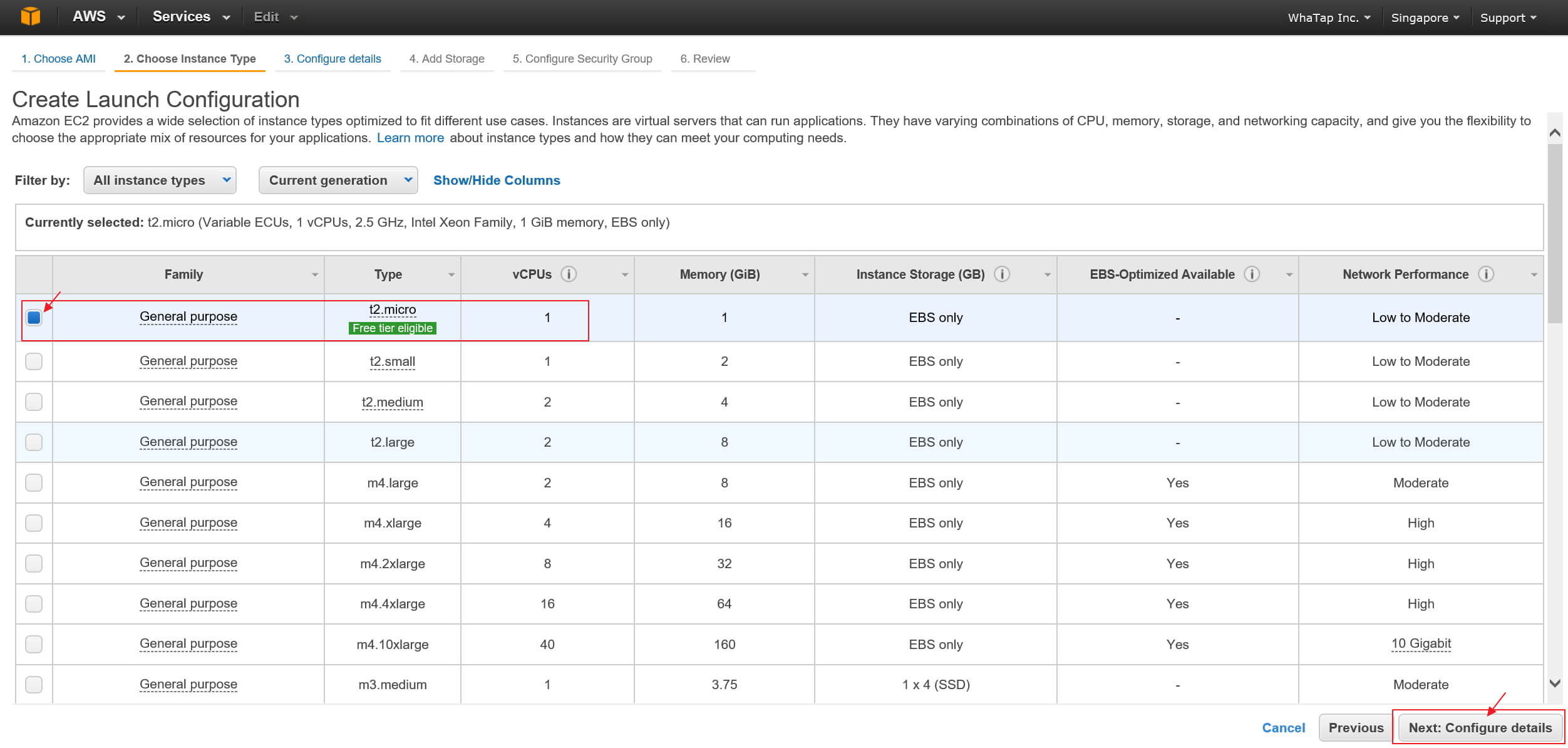Select the m4.4xlarge instance checkbox

click(x=34, y=604)
